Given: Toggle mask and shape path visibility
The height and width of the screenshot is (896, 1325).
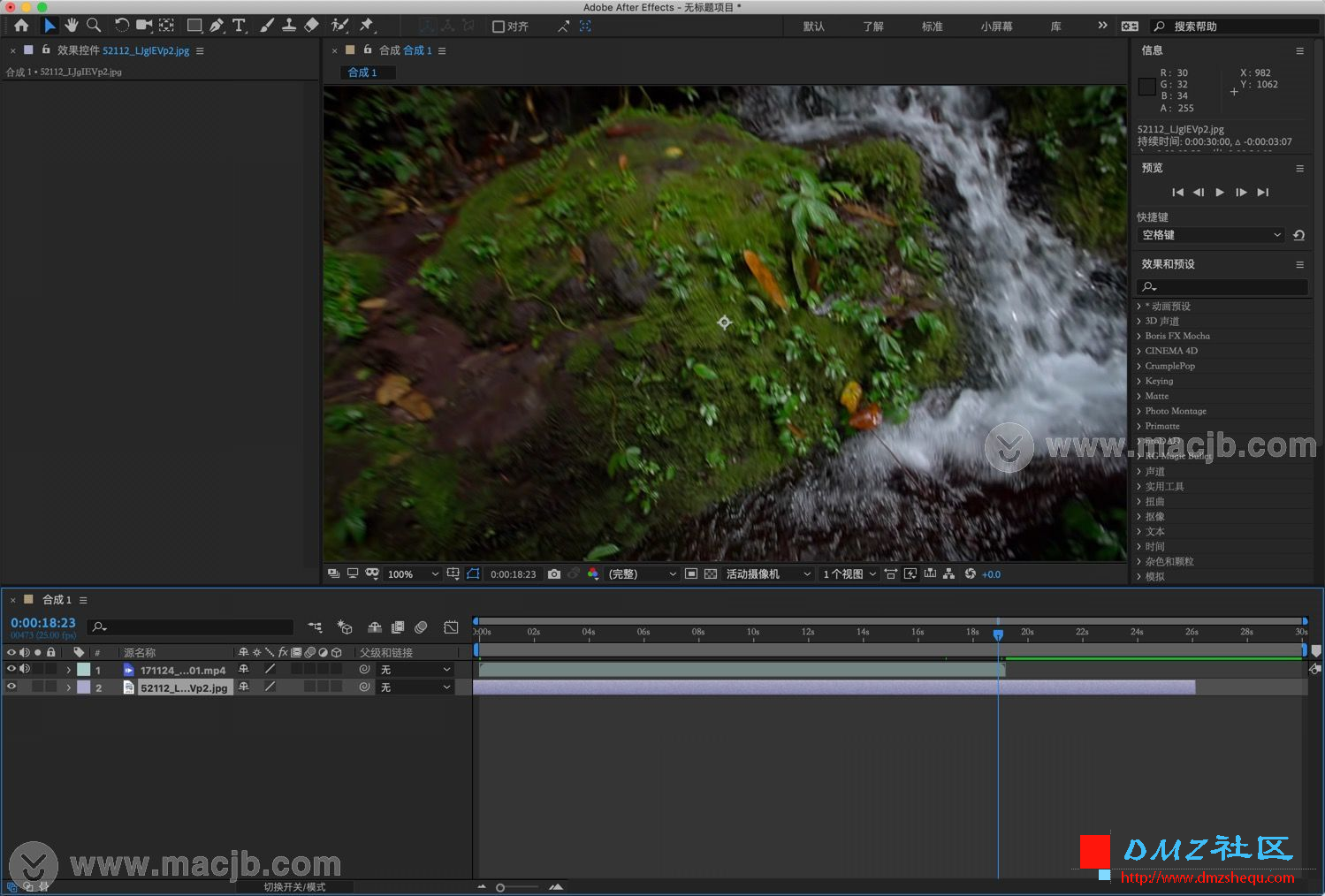Looking at the screenshot, I should pyautogui.click(x=473, y=574).
